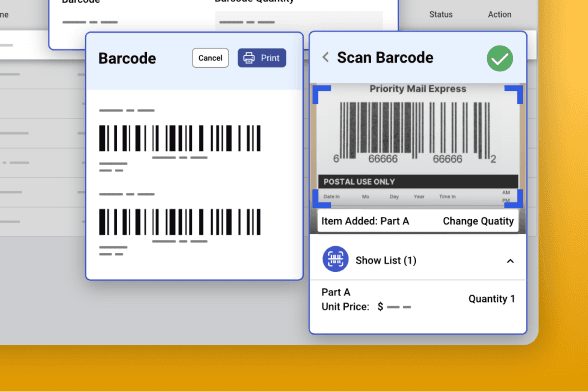Cancel the Barcode dialog

point(210,58)
